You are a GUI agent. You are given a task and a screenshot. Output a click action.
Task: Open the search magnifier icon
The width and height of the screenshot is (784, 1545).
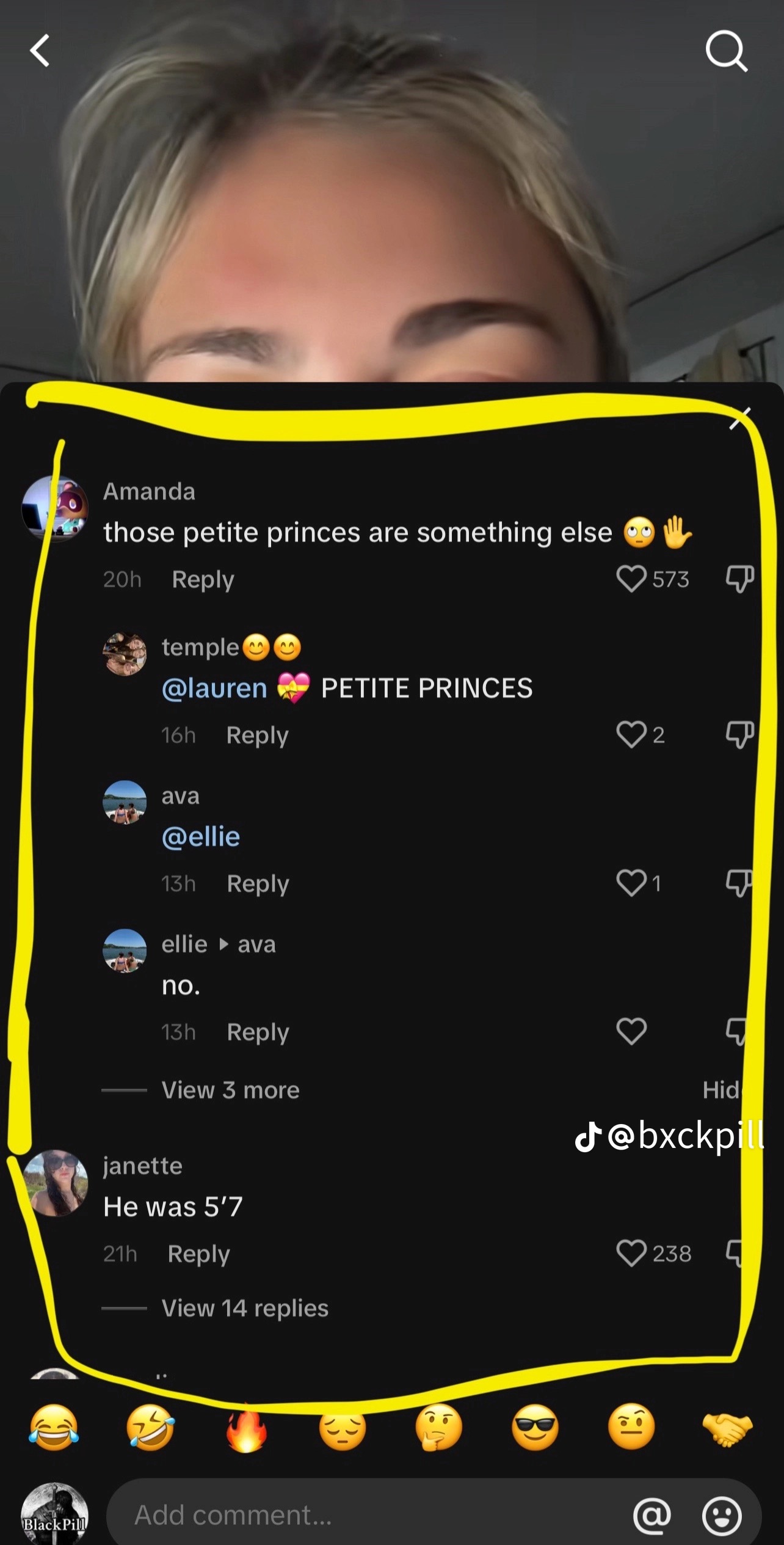click(x=727, y=51)
